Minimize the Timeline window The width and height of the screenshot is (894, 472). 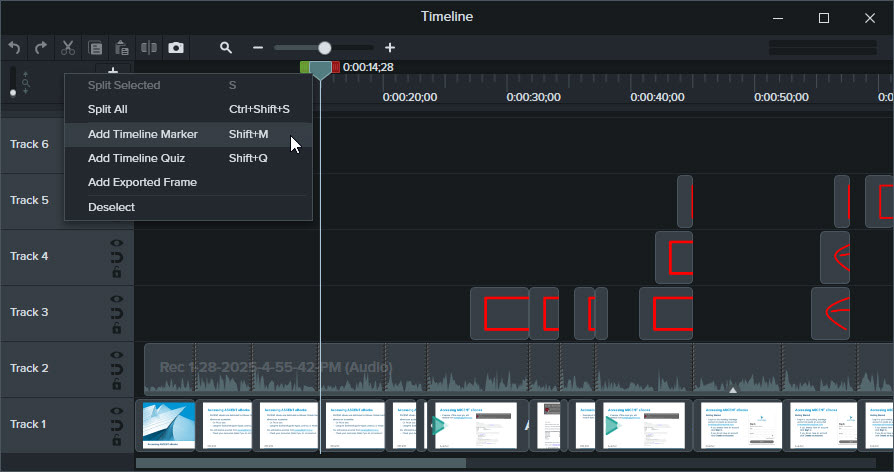point(778,18)
